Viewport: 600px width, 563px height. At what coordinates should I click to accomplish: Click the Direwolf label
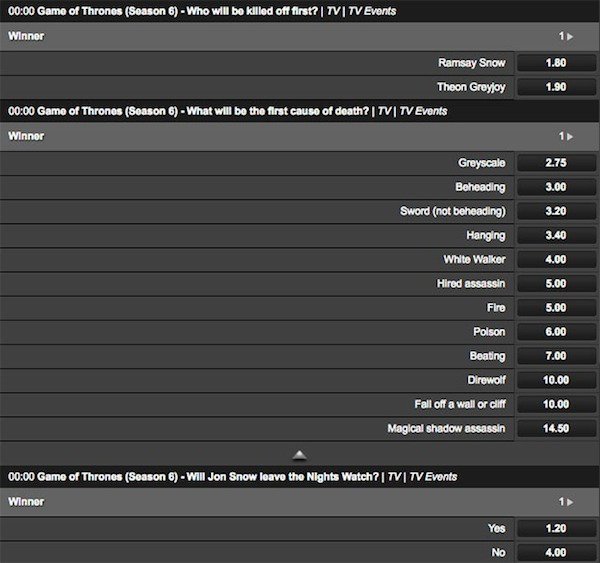[486, 380]
